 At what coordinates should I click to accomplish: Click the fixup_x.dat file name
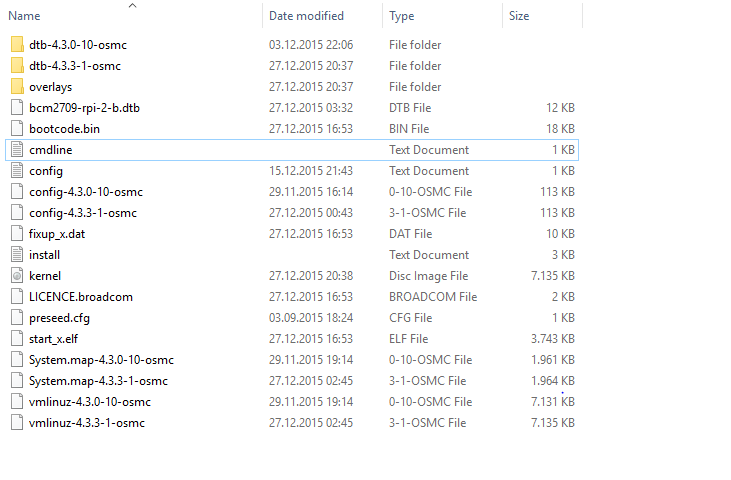57,234
